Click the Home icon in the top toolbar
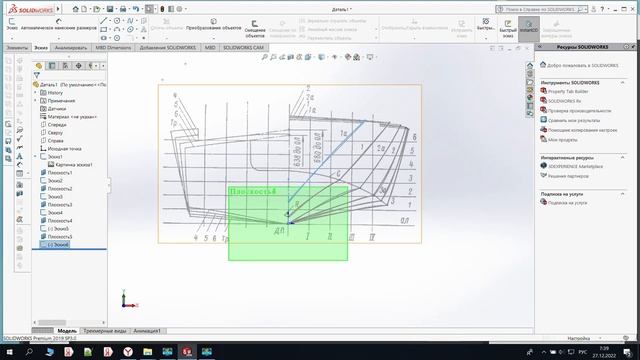640x360 pixels. pyautogui.click(x=75, y=9)
